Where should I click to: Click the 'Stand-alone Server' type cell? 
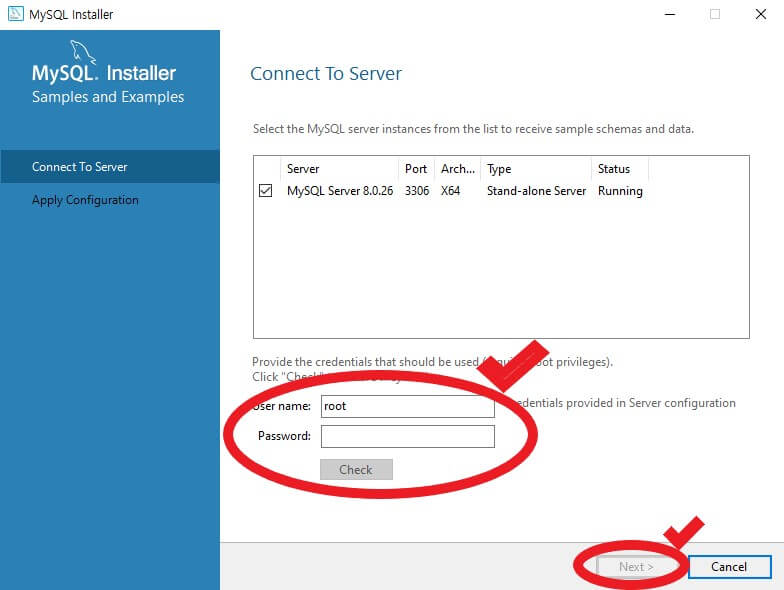click(x=536, y=191)
